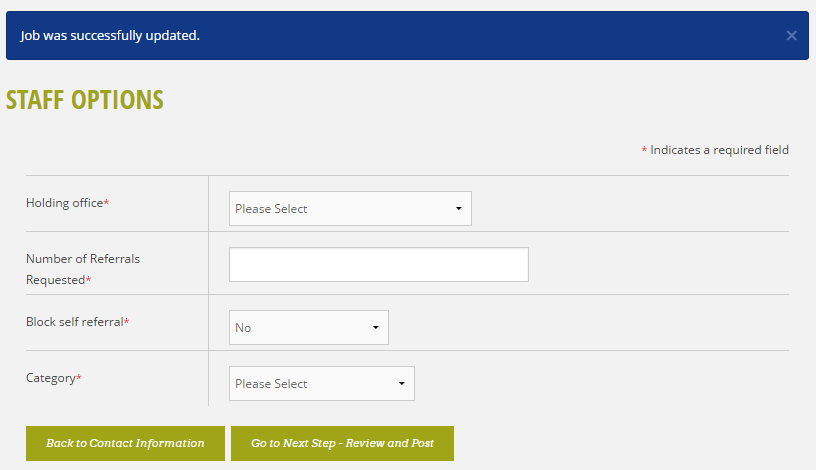Click the Category dropdown caret arrow
This screenshot has height=470, width=816.
click(x=402, y=384)
